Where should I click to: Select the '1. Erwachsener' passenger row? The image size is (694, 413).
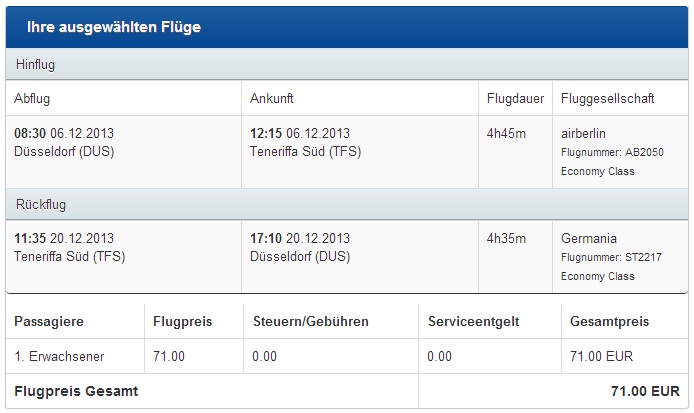click(347, 356)
